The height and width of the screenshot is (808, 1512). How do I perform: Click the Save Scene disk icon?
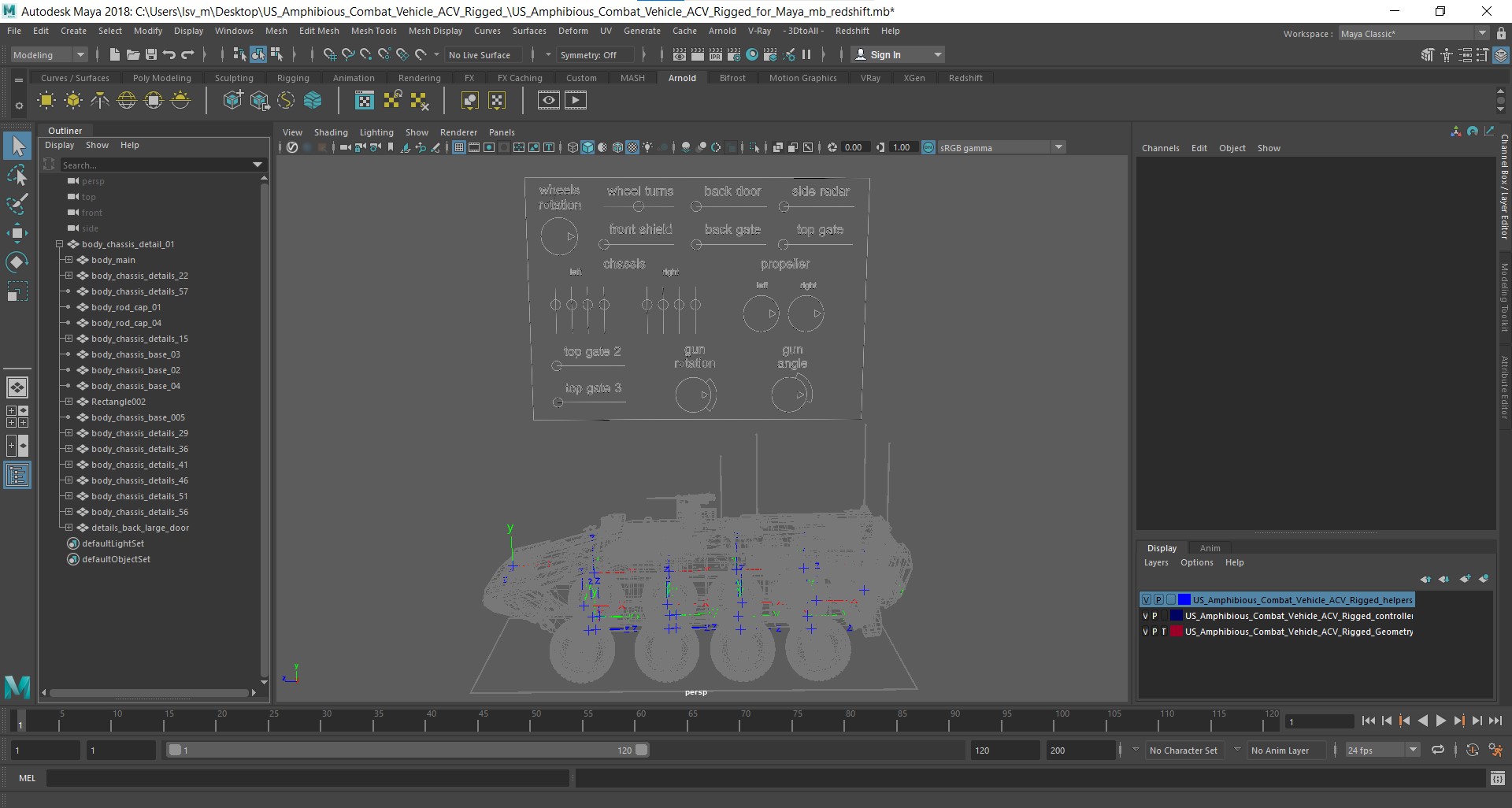pos(150,54)
